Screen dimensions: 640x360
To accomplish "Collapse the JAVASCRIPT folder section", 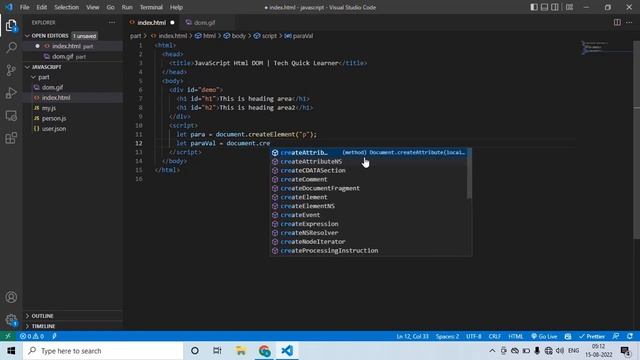I will click(46, 67).
